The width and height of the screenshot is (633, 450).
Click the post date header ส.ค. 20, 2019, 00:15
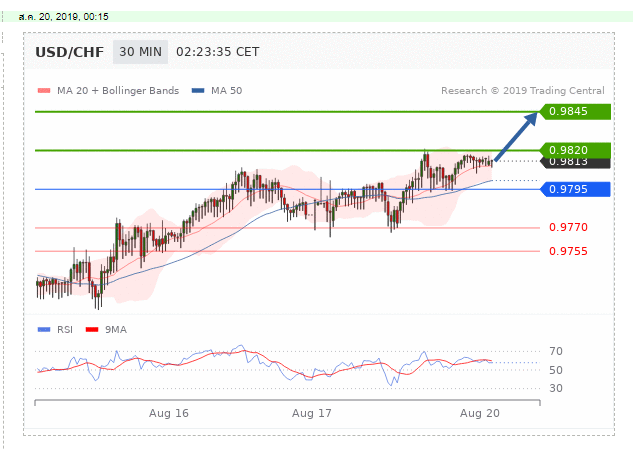tap(63, 17)
